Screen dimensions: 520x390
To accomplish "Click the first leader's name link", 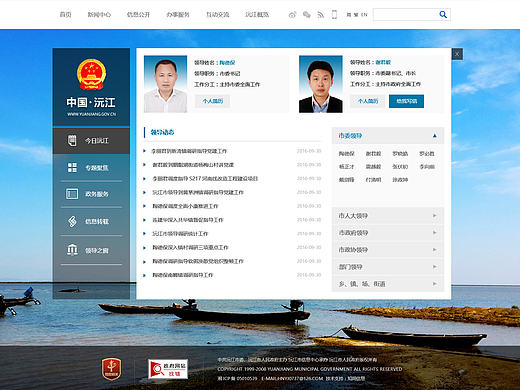I will click(x=227, y=62).
